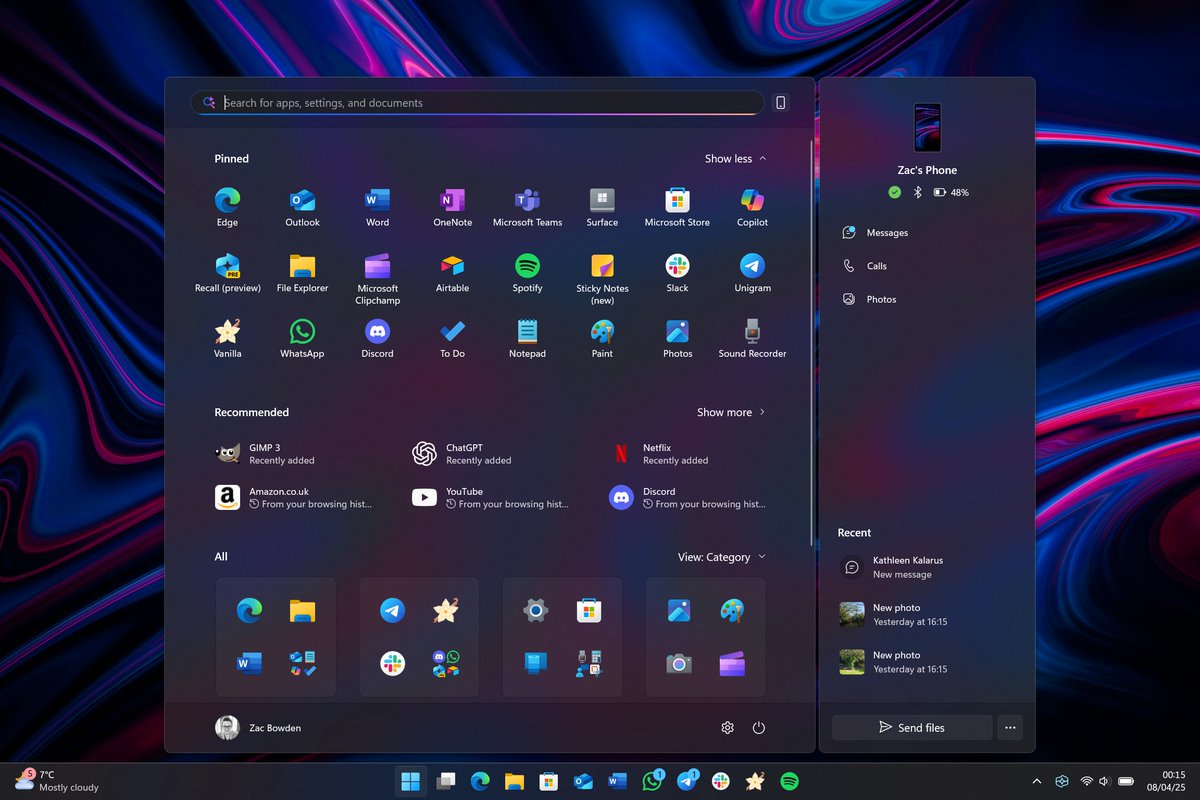
Task: Open the pinned Photos app
Action: coord(677,339)
